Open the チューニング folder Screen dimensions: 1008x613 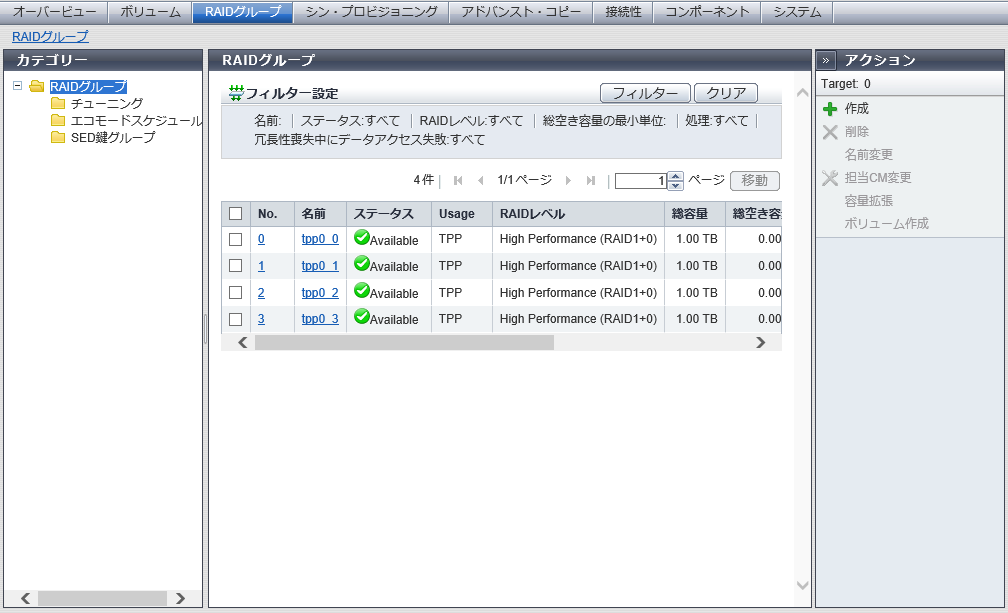tap(106, 103)
